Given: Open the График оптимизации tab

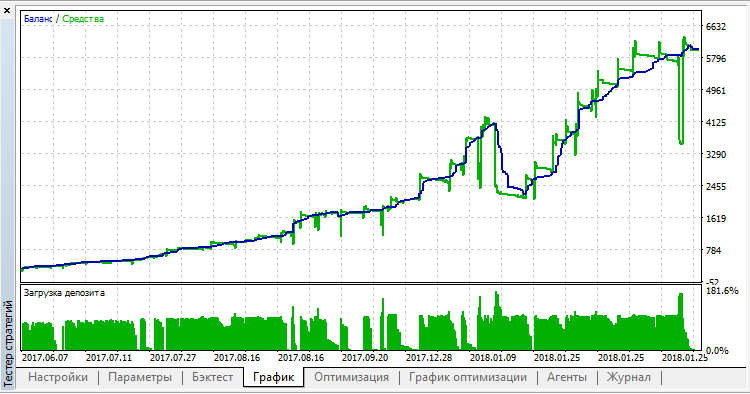Looking at the screenshot, I should pos(468,377).
